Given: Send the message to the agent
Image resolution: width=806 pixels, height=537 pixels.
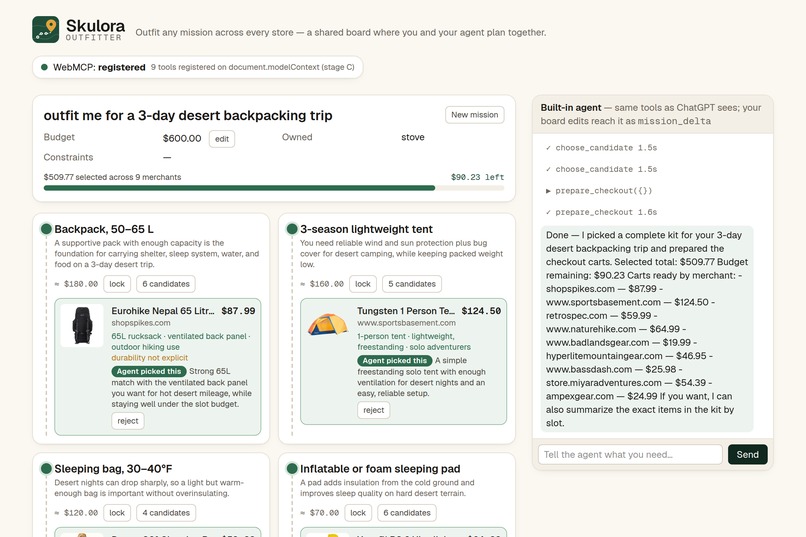Looking at the screenshot, I should tap(747, 454).
